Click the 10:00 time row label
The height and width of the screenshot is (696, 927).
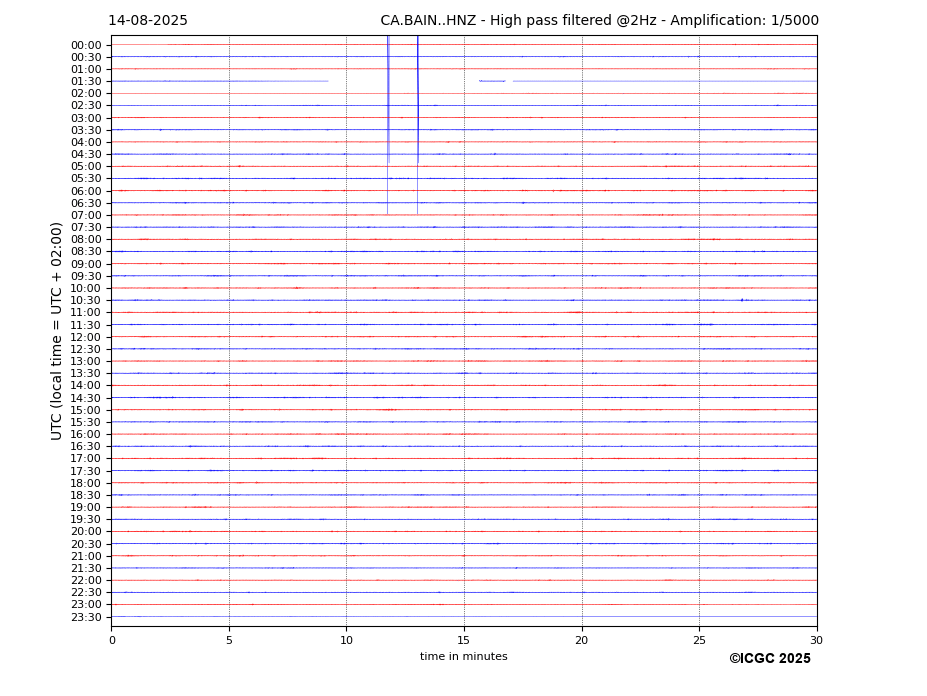click(x=86, y=289)
